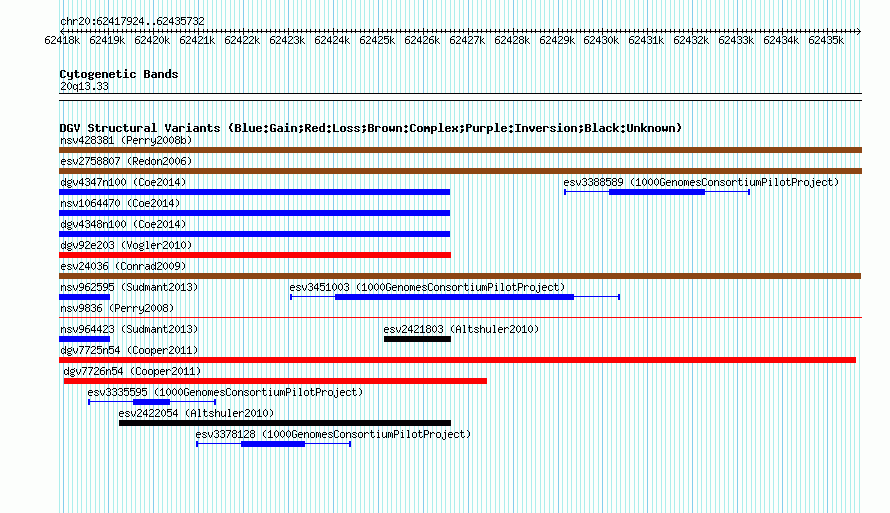The width and height of the screenshot is (890, 513).
Task: Select blue bar under esv3388589
Action: 657,192
